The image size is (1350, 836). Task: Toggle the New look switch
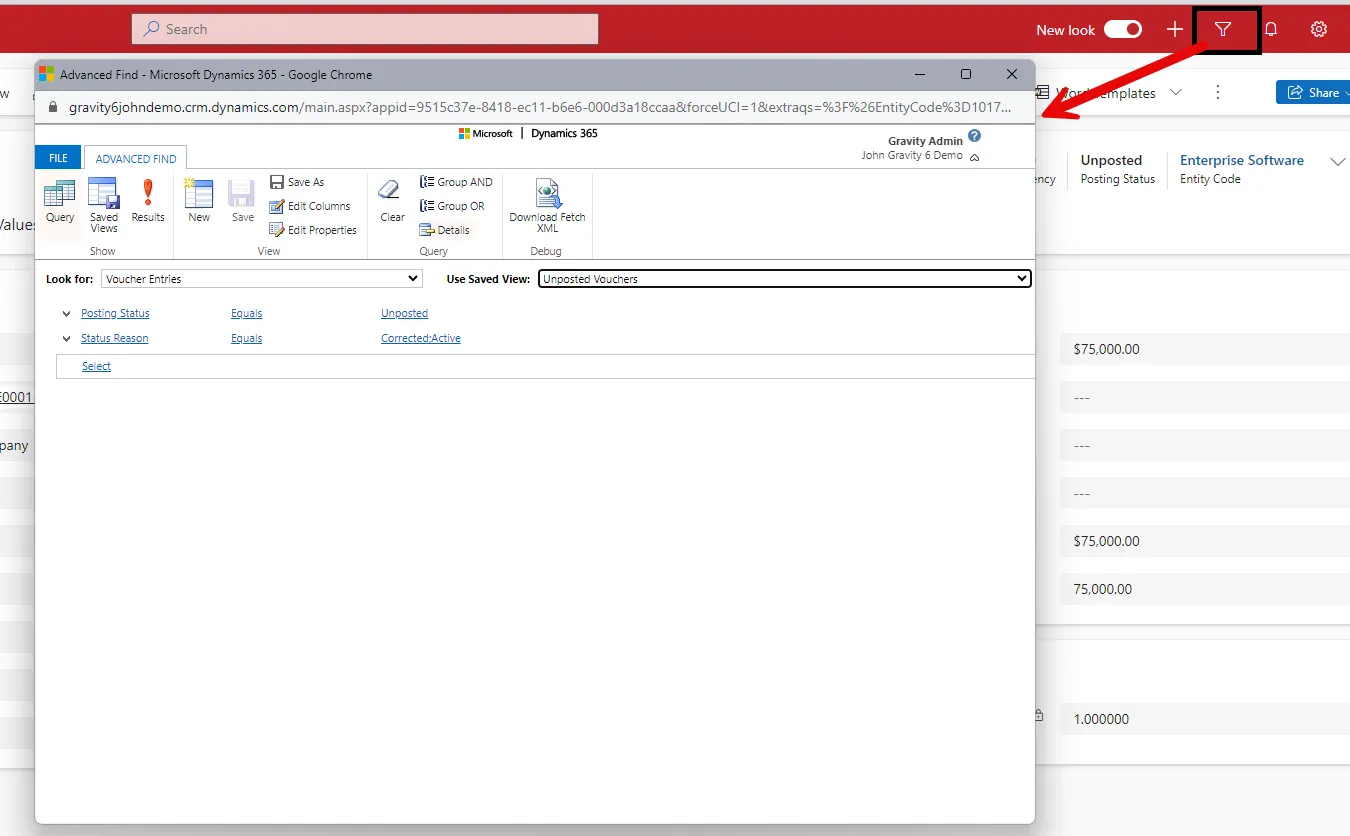tap(1123, 30)
